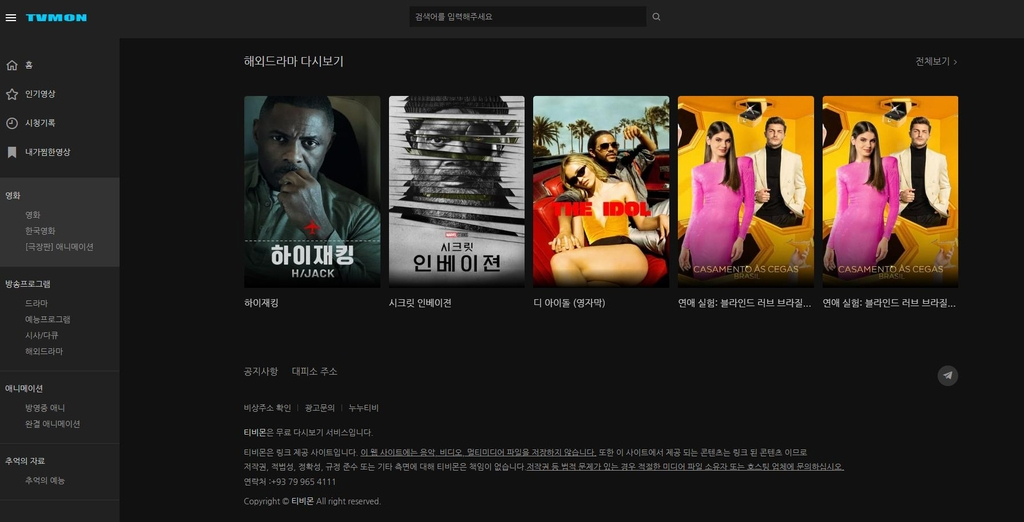Click the 대피소 주소 link

click(x=314, y=371)
